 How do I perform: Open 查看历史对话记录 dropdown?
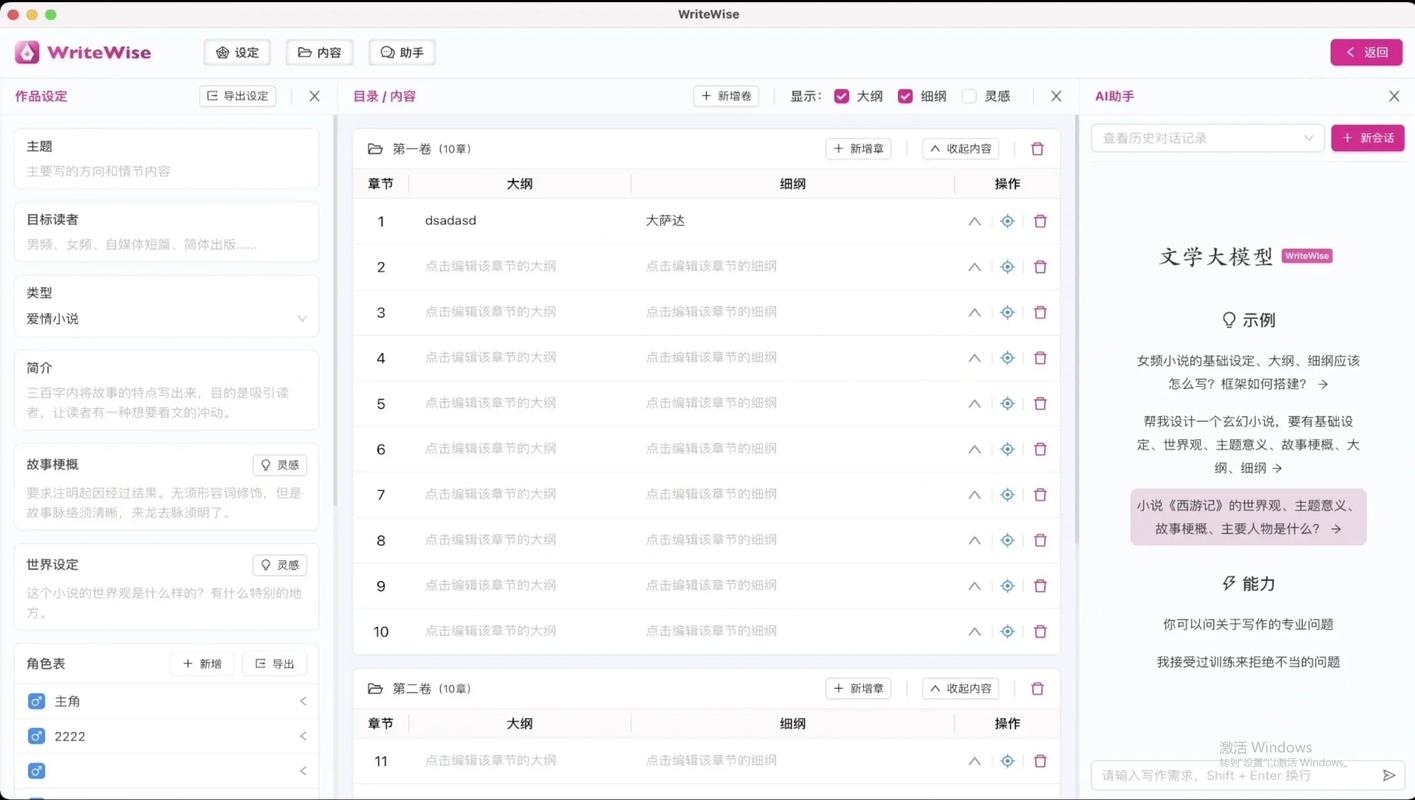(1208, 138)
